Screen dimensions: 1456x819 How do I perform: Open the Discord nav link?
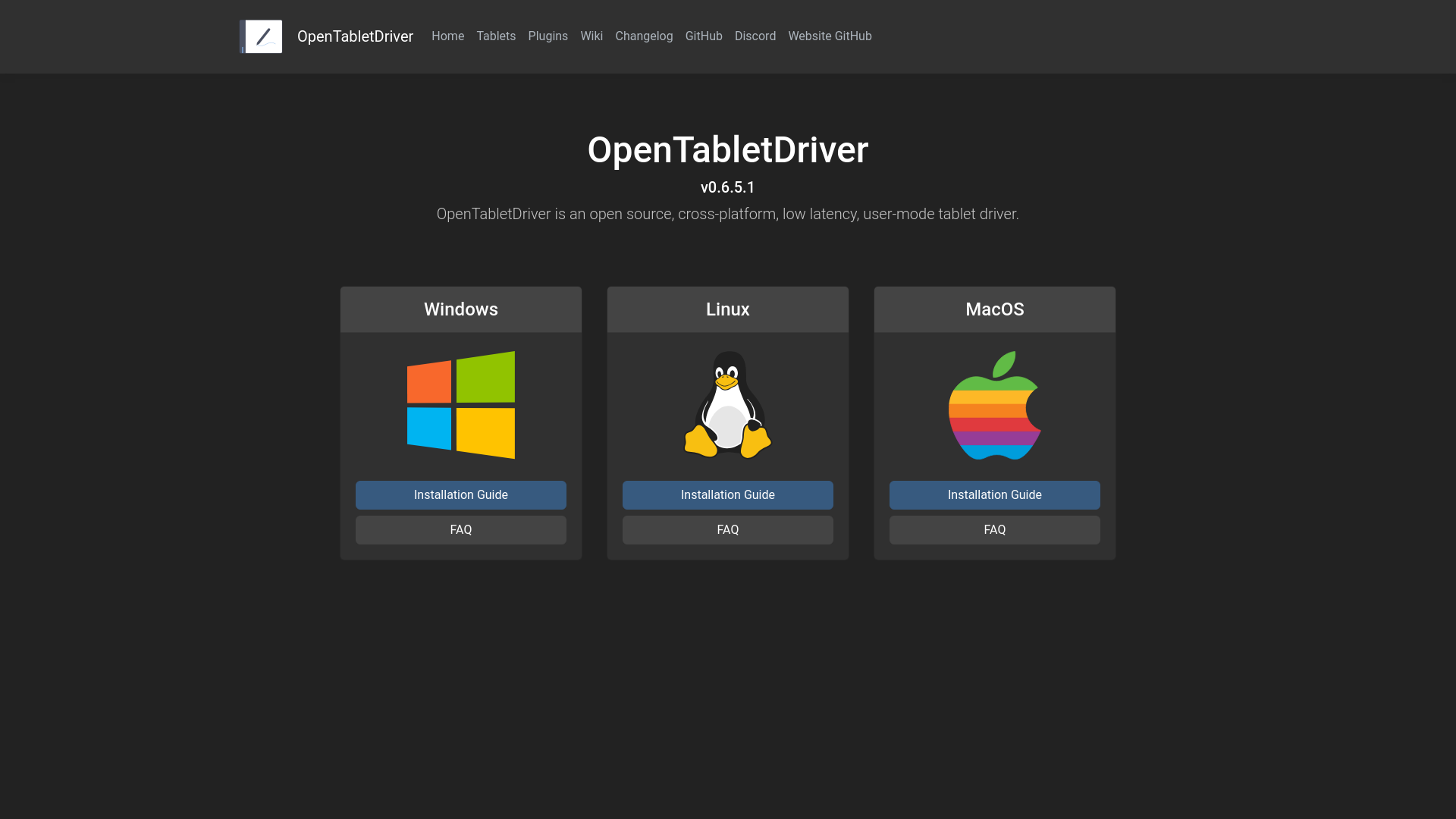755,36
